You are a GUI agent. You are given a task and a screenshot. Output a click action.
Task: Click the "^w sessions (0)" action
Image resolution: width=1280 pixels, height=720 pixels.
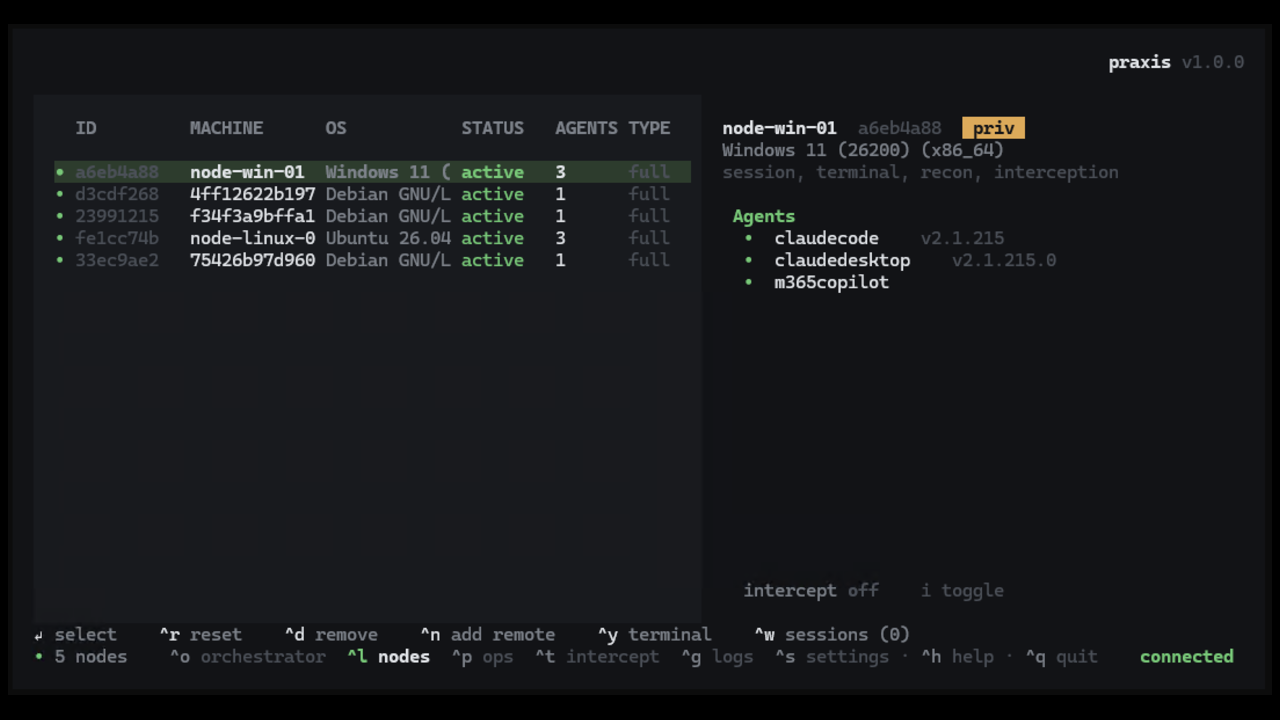832,635
